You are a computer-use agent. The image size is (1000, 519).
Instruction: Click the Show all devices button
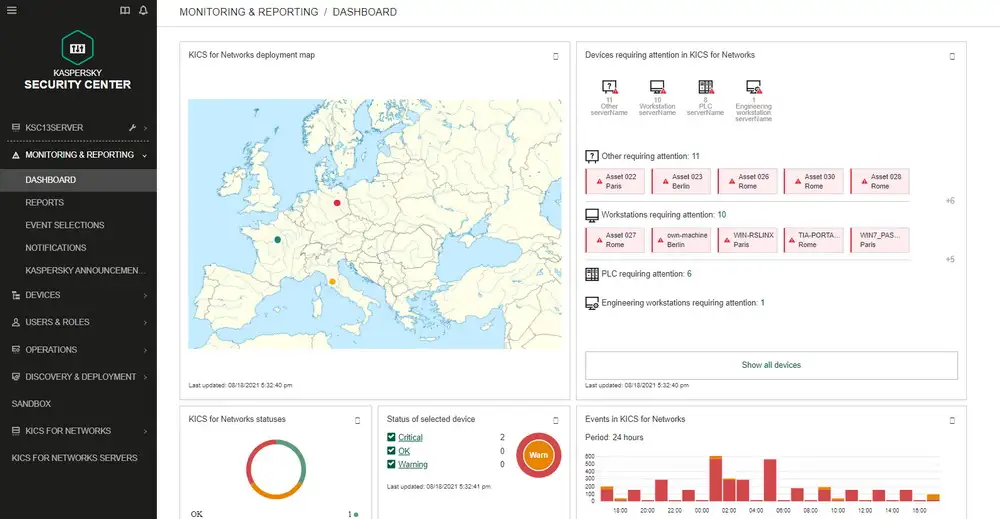pos(771,365)
